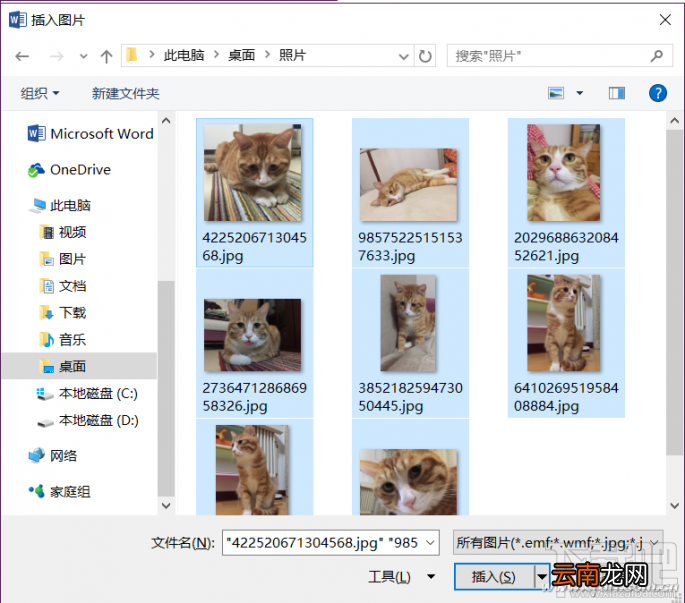Image resolution: width=685 pixels, height=603 pixels.
Task: Go back using the left arrow
Action: pos(22,56)
